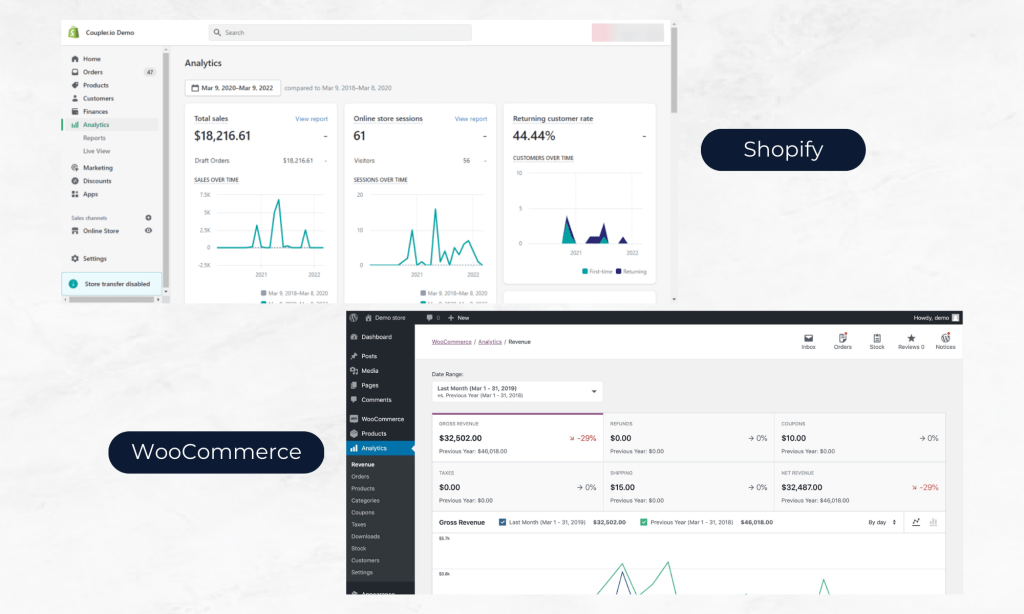The height and width of the screenshot is (614, 1024).
Task: Switch to line chart view icon
Action: coord(916,522)
